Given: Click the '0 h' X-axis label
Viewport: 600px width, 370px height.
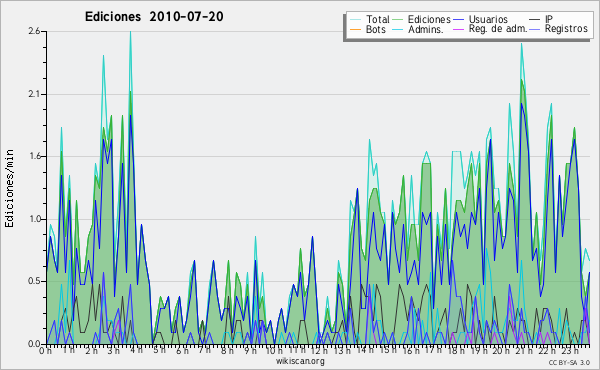Looking at the screenshot, I should click(x=45, y=350).
